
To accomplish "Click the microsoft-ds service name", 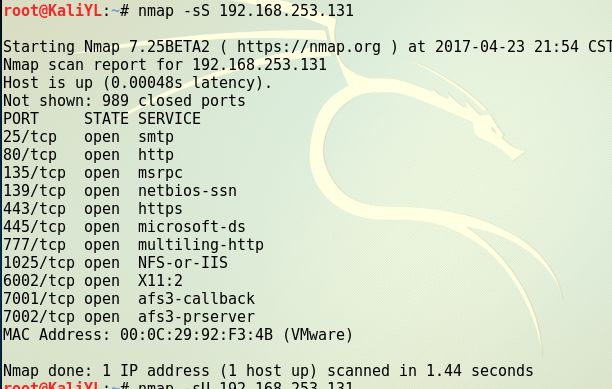I will (192, 227).
